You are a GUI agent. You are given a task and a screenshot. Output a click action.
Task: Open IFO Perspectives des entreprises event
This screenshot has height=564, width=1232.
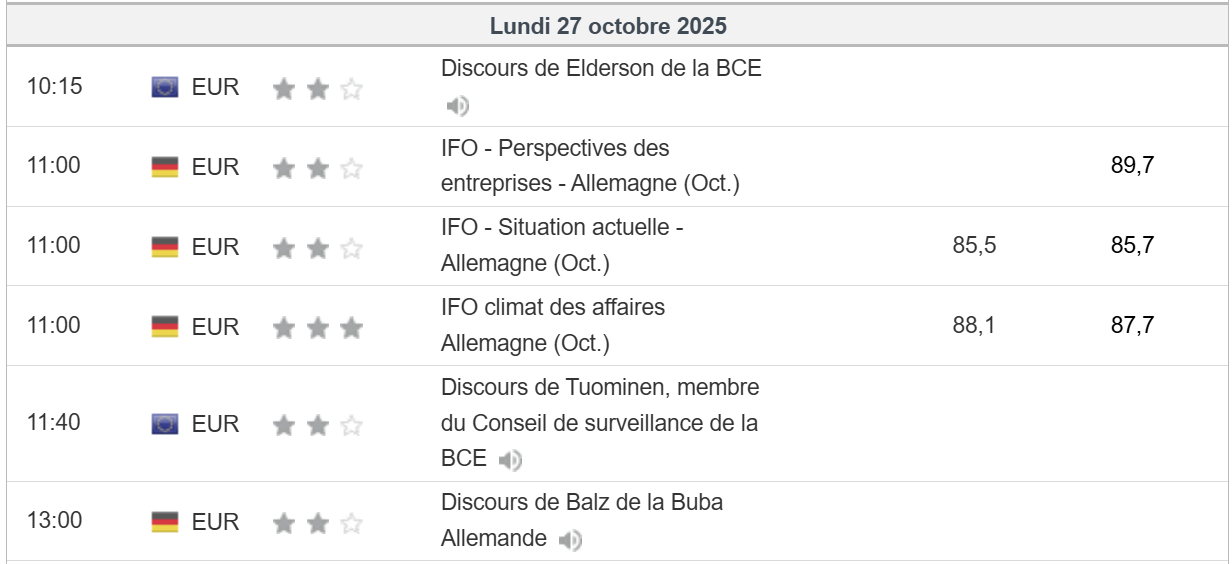589,166
